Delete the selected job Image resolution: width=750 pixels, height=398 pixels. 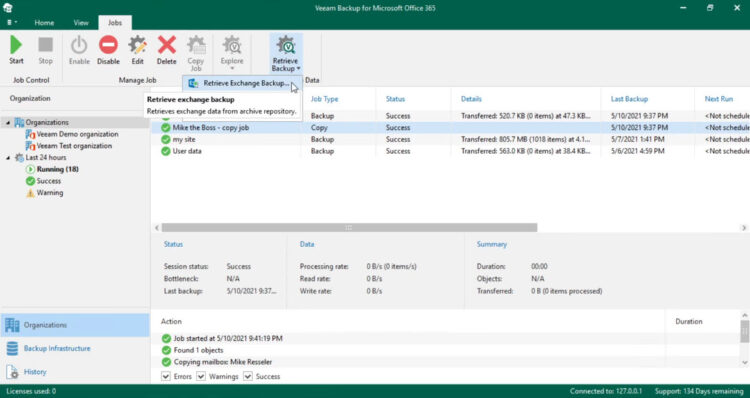coord(166,50)
